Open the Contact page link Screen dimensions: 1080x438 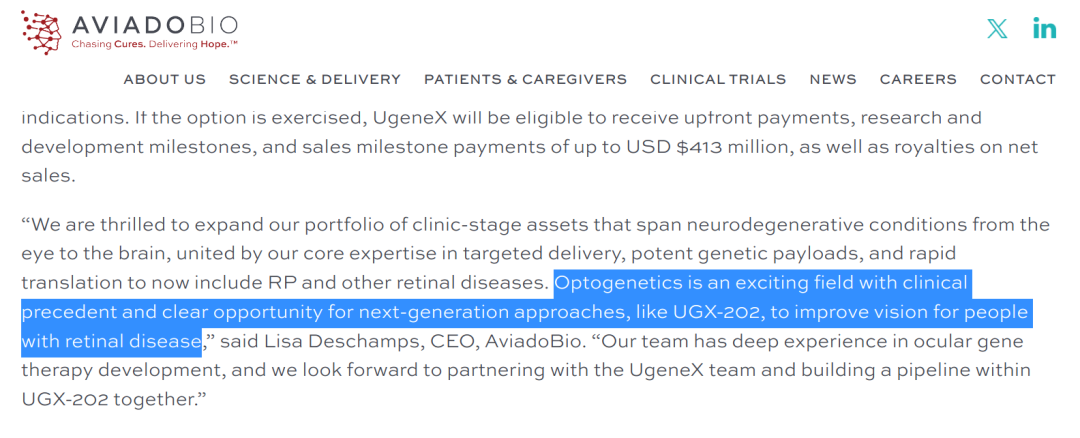1017,79
